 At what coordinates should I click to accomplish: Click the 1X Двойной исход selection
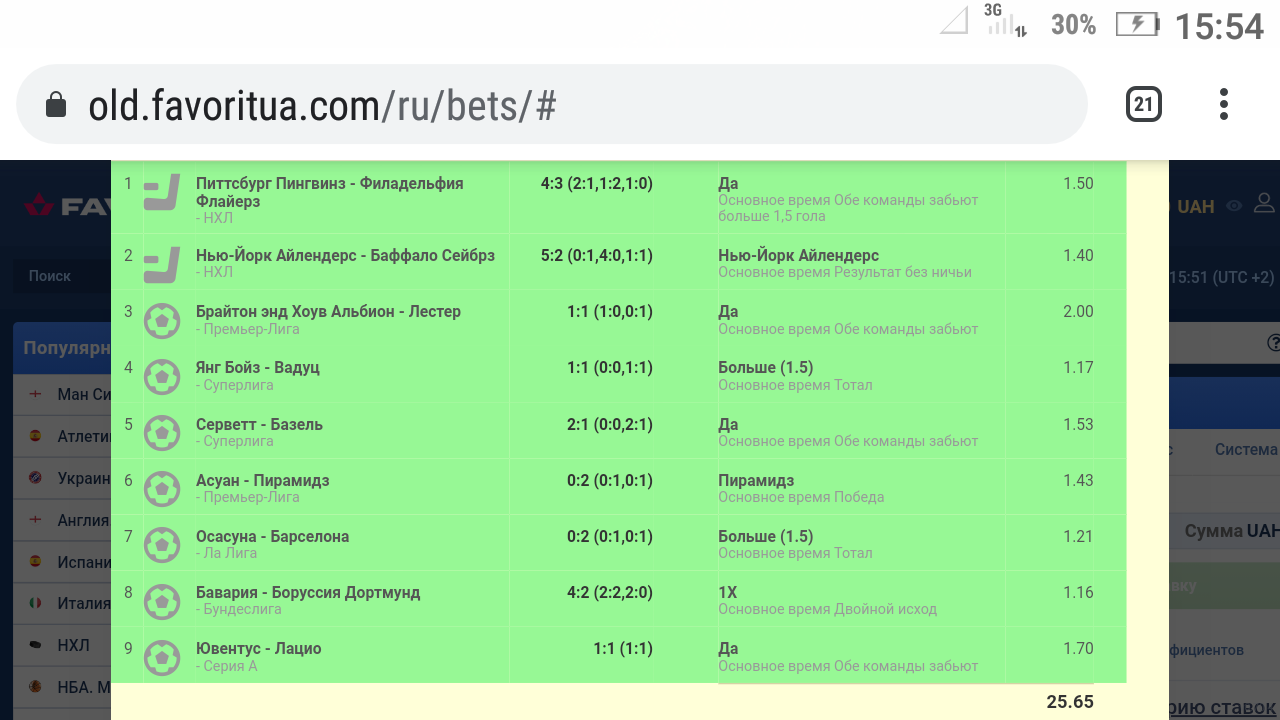click(827, 600)
